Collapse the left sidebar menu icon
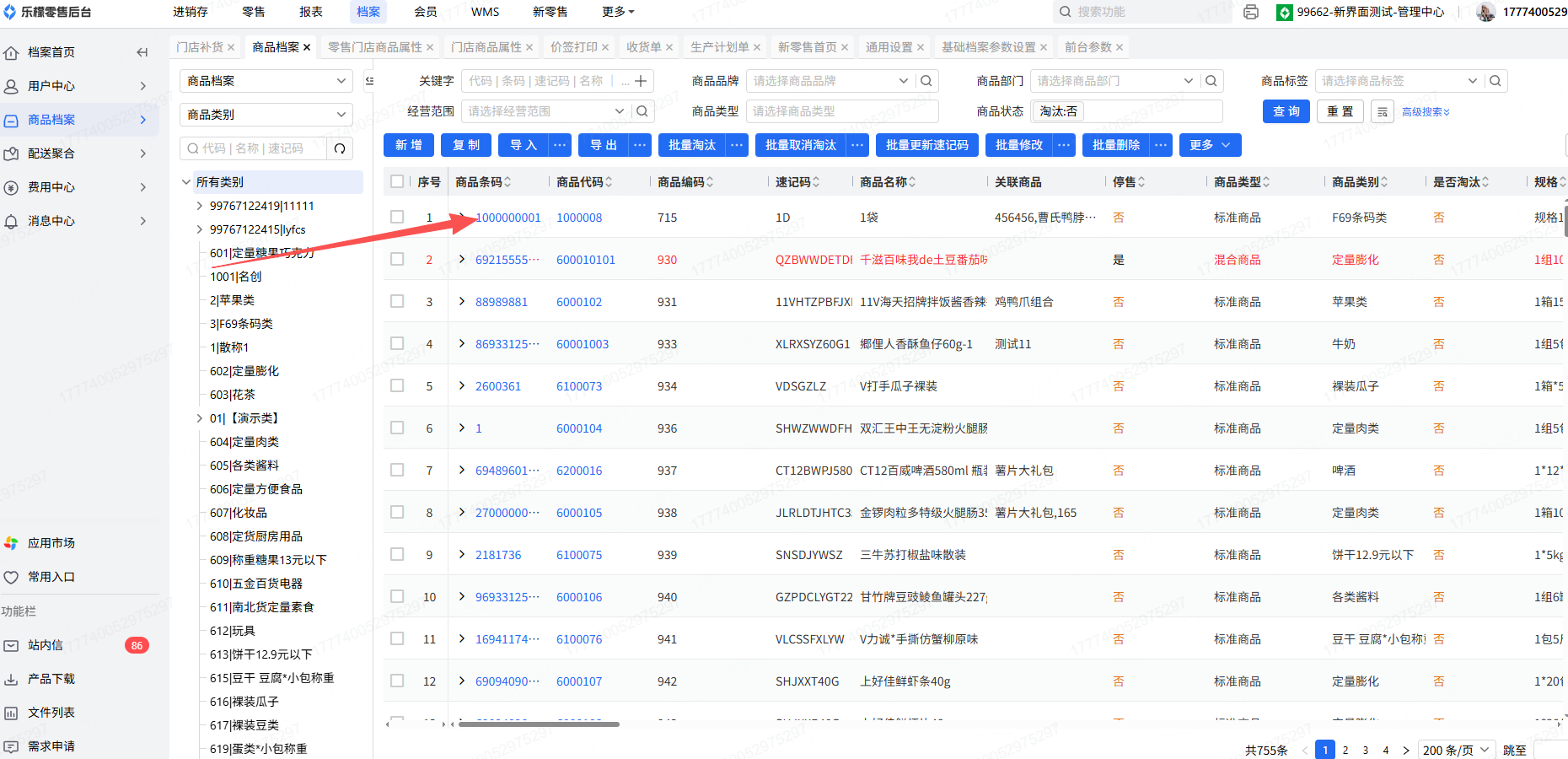 pyautogui.click(x=142, y=52)
